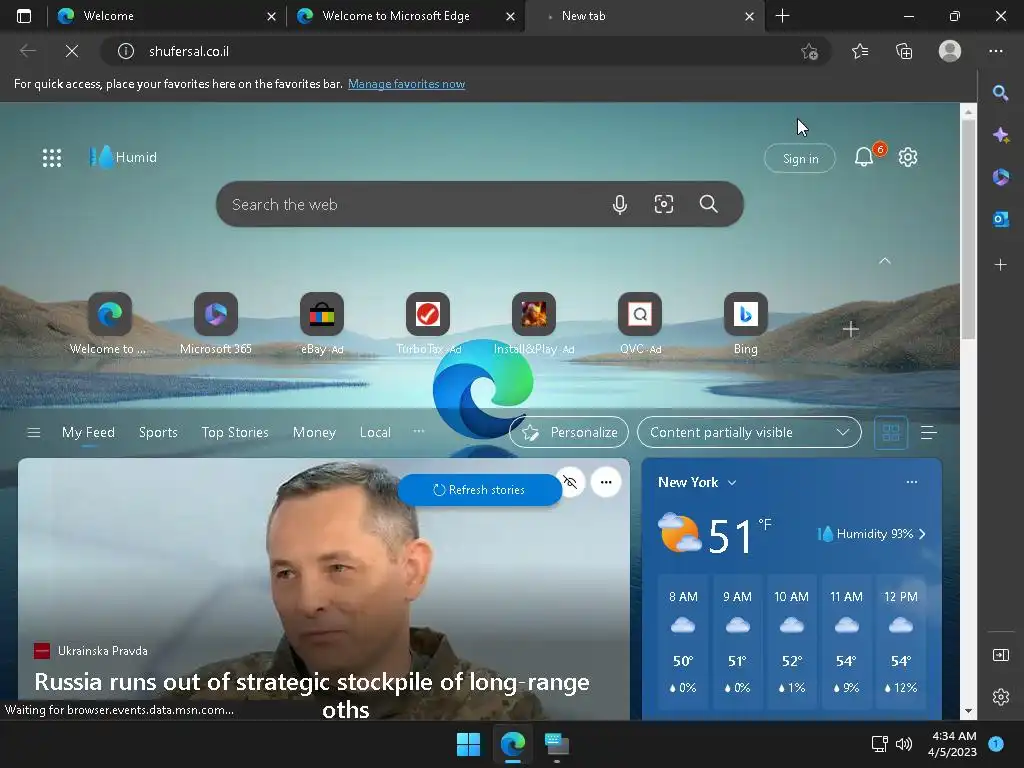Image resolution: width=1024 pixels, height=768 pixels.
Task: Open the Microsoft 365 quick link tile
Action: [x=216, y=324]
